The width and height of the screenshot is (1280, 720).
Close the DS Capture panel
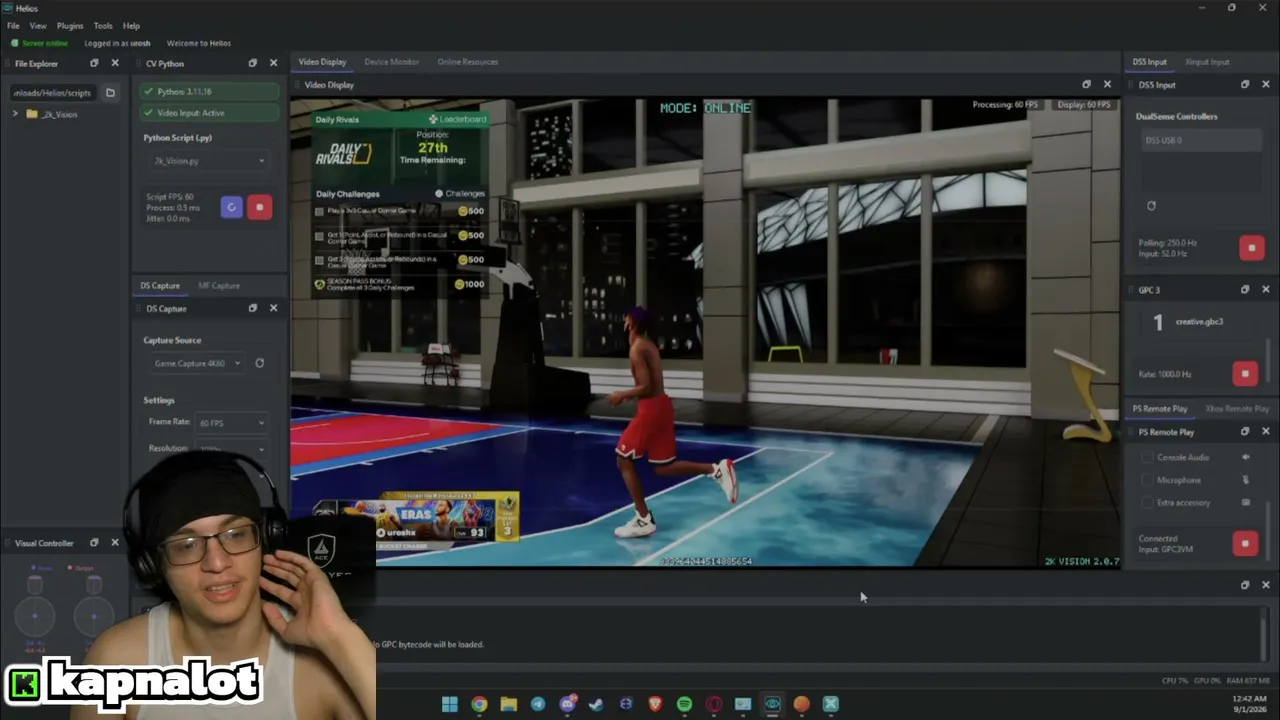click(273, 308)
